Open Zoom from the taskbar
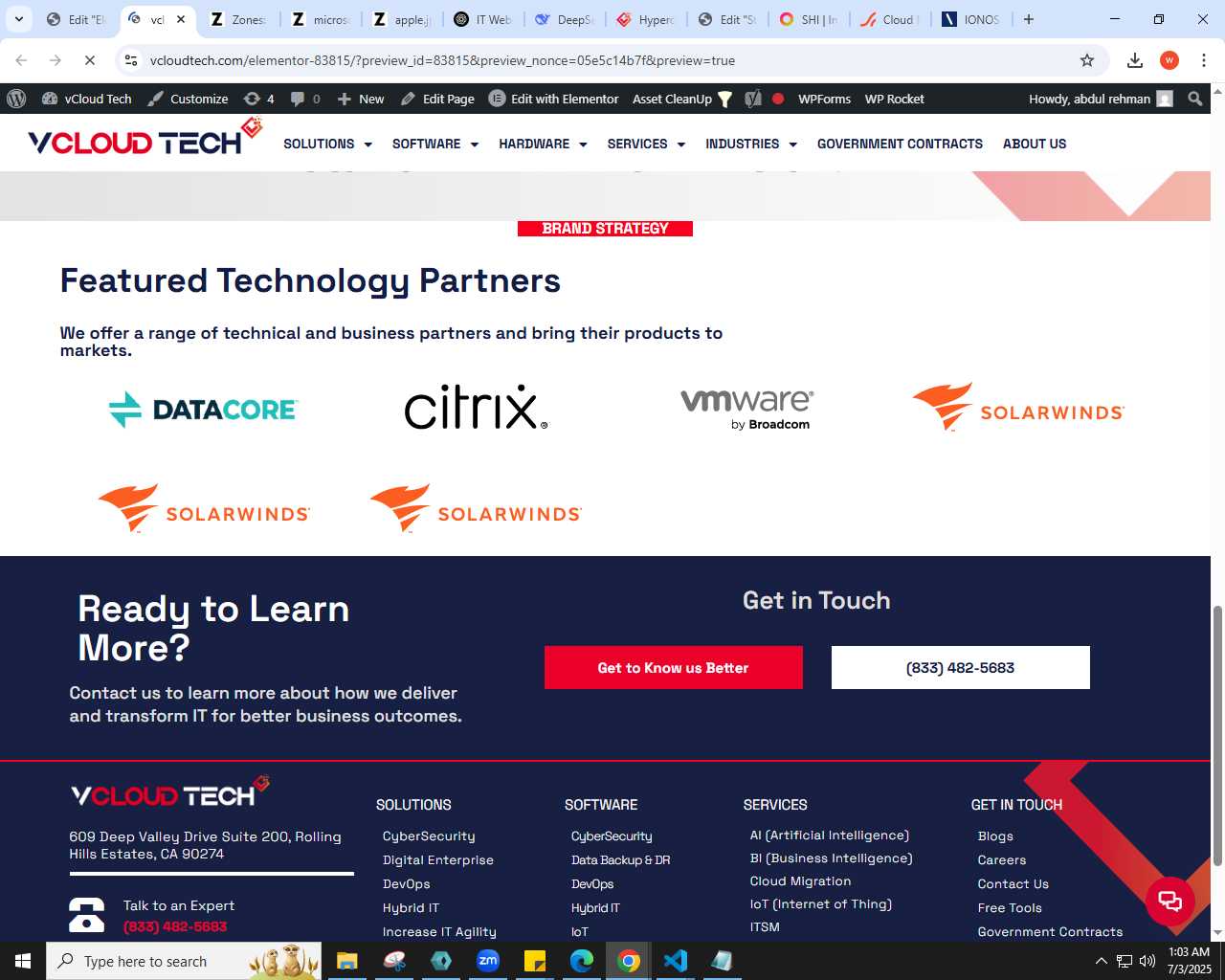 [x=488, y=961]
